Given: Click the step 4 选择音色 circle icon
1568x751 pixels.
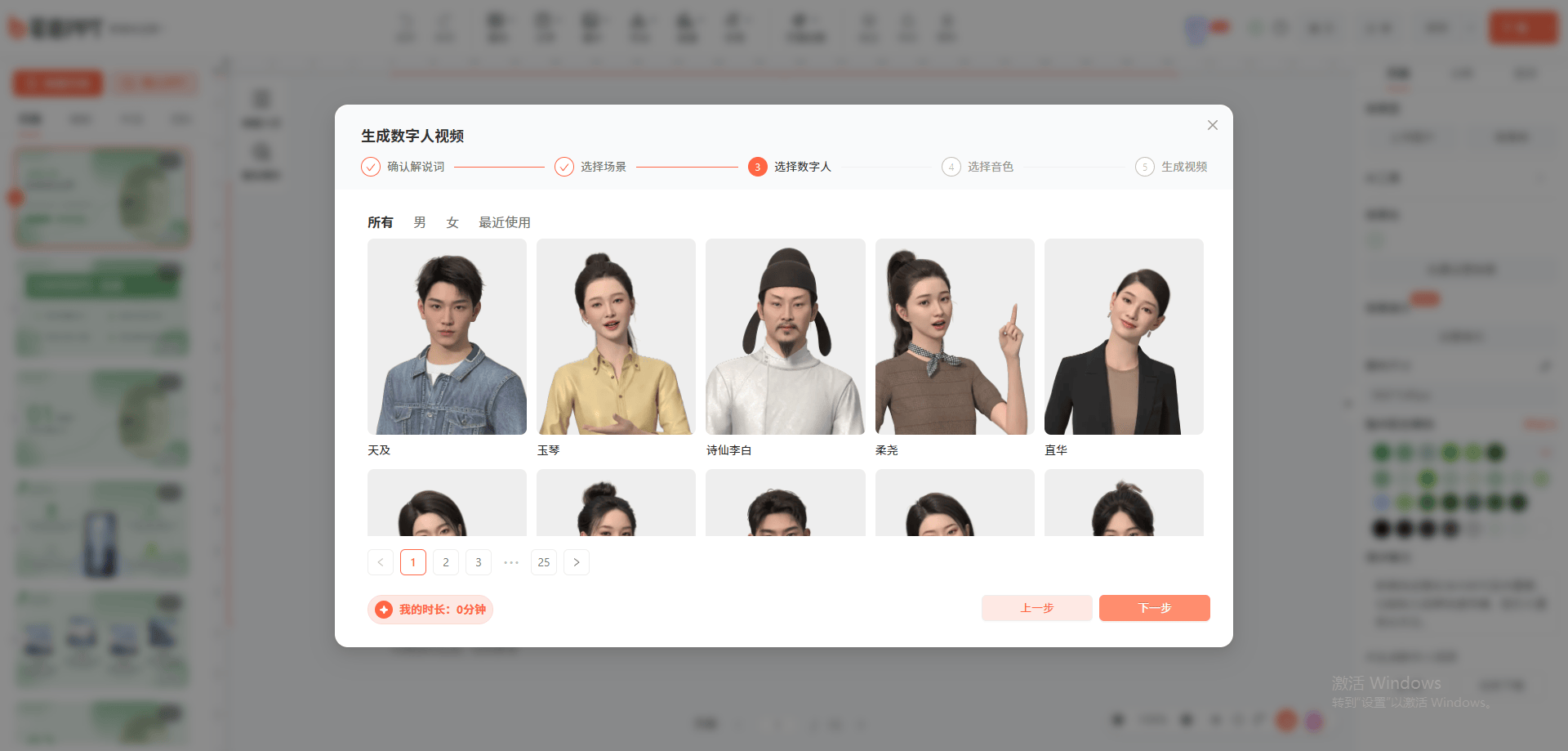Looking at the screenshot, I should (951, 167).
